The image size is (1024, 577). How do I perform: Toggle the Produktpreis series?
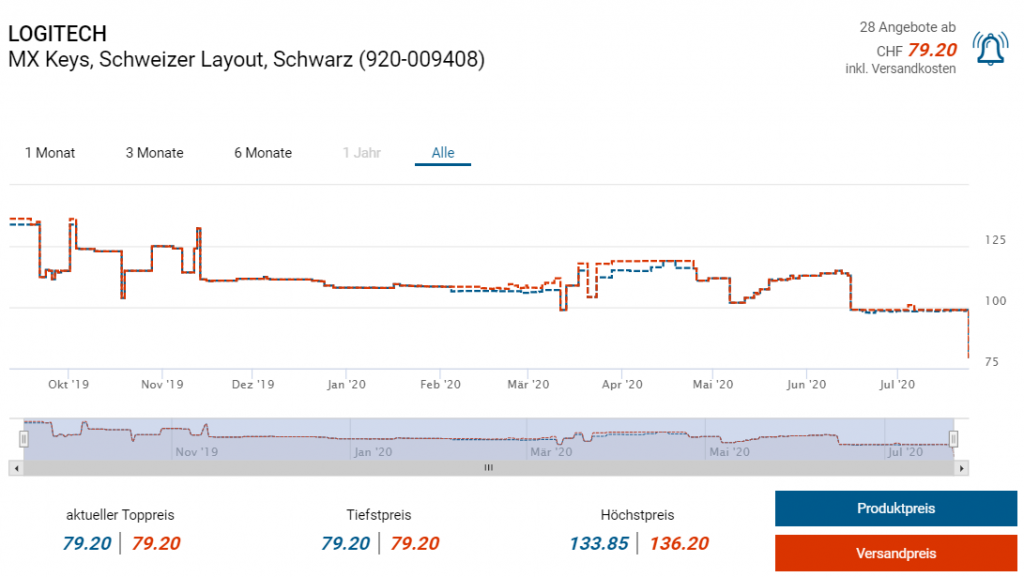(895, 508)
